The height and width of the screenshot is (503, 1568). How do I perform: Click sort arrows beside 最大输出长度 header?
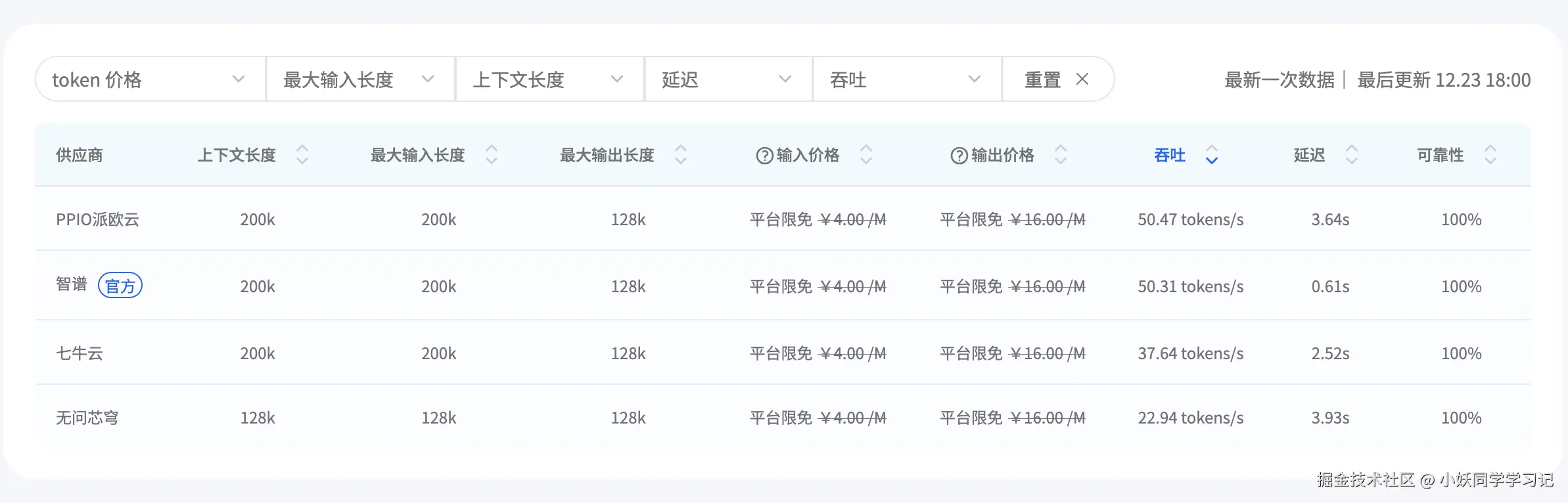point(681,155)
